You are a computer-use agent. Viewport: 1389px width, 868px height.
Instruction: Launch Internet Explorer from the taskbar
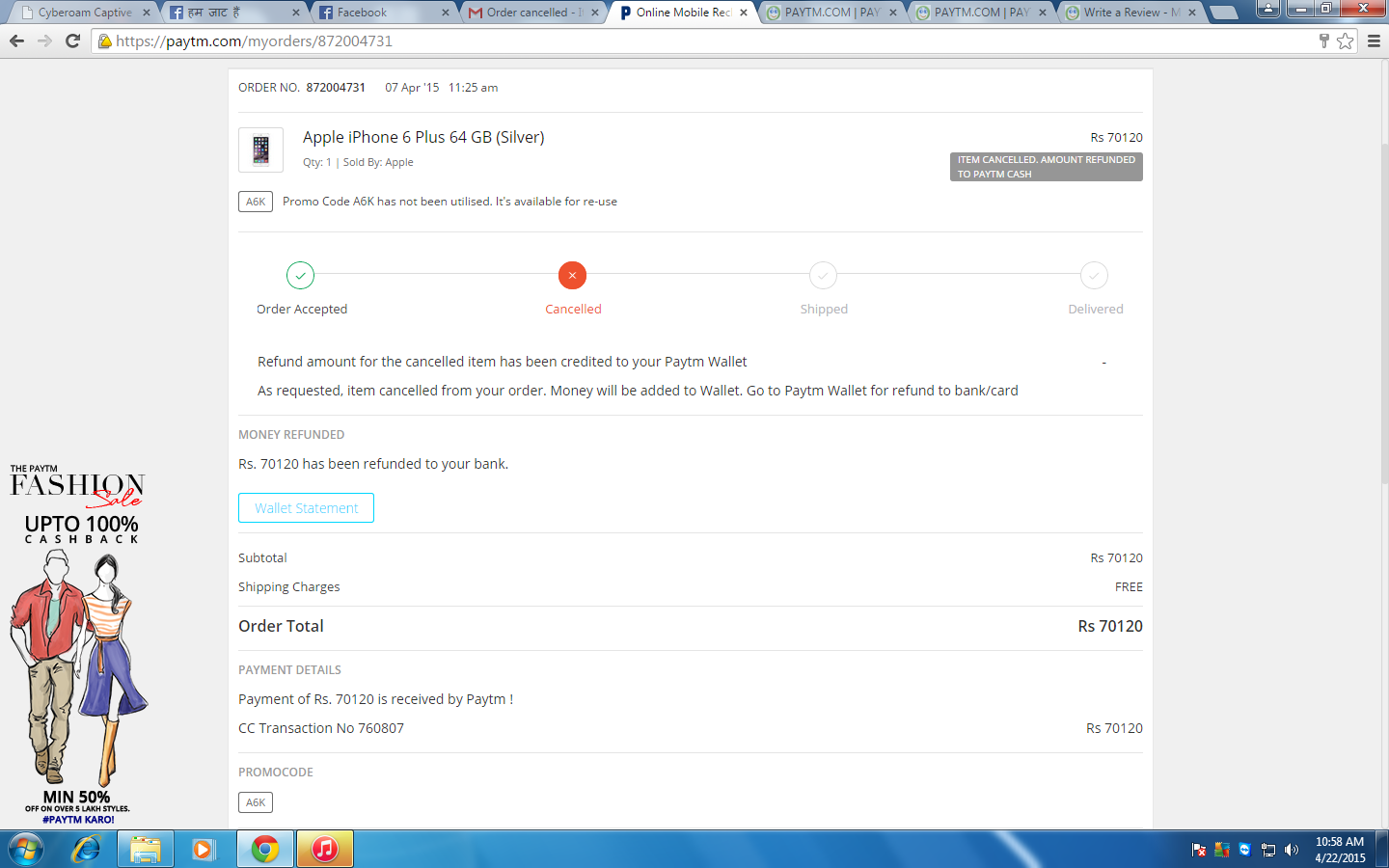86,849
